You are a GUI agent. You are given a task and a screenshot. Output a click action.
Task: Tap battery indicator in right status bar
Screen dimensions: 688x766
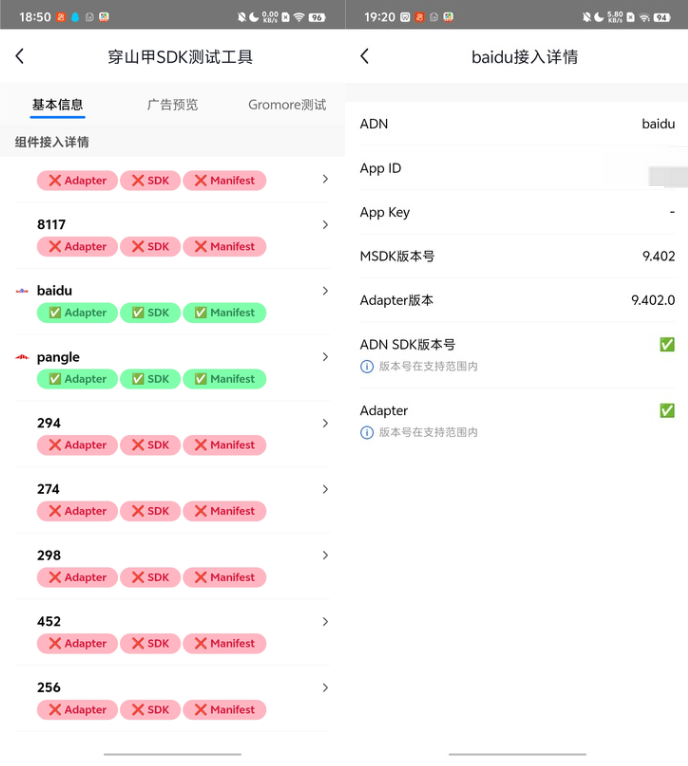coord(661,17)
